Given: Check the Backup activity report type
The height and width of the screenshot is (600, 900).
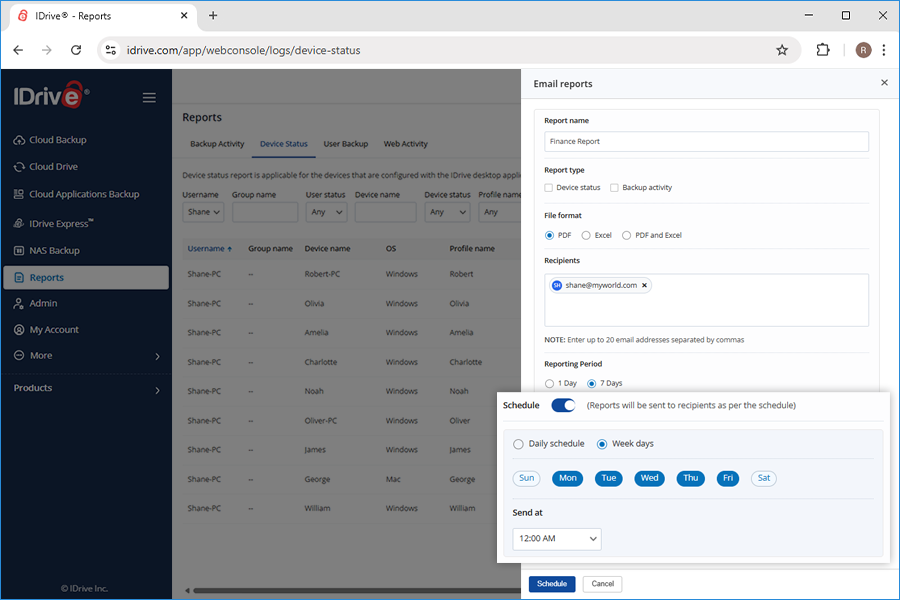Looking at the screenshot, I should (x=614, y=188).
